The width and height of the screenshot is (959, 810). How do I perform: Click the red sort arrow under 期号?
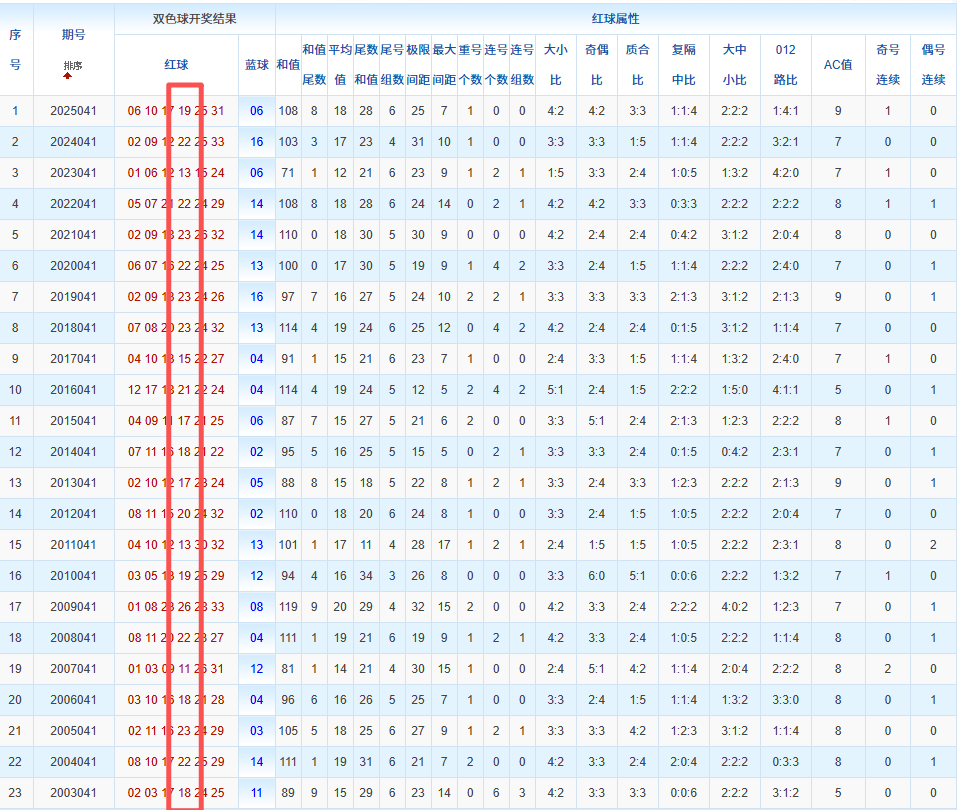click(68, 76)
